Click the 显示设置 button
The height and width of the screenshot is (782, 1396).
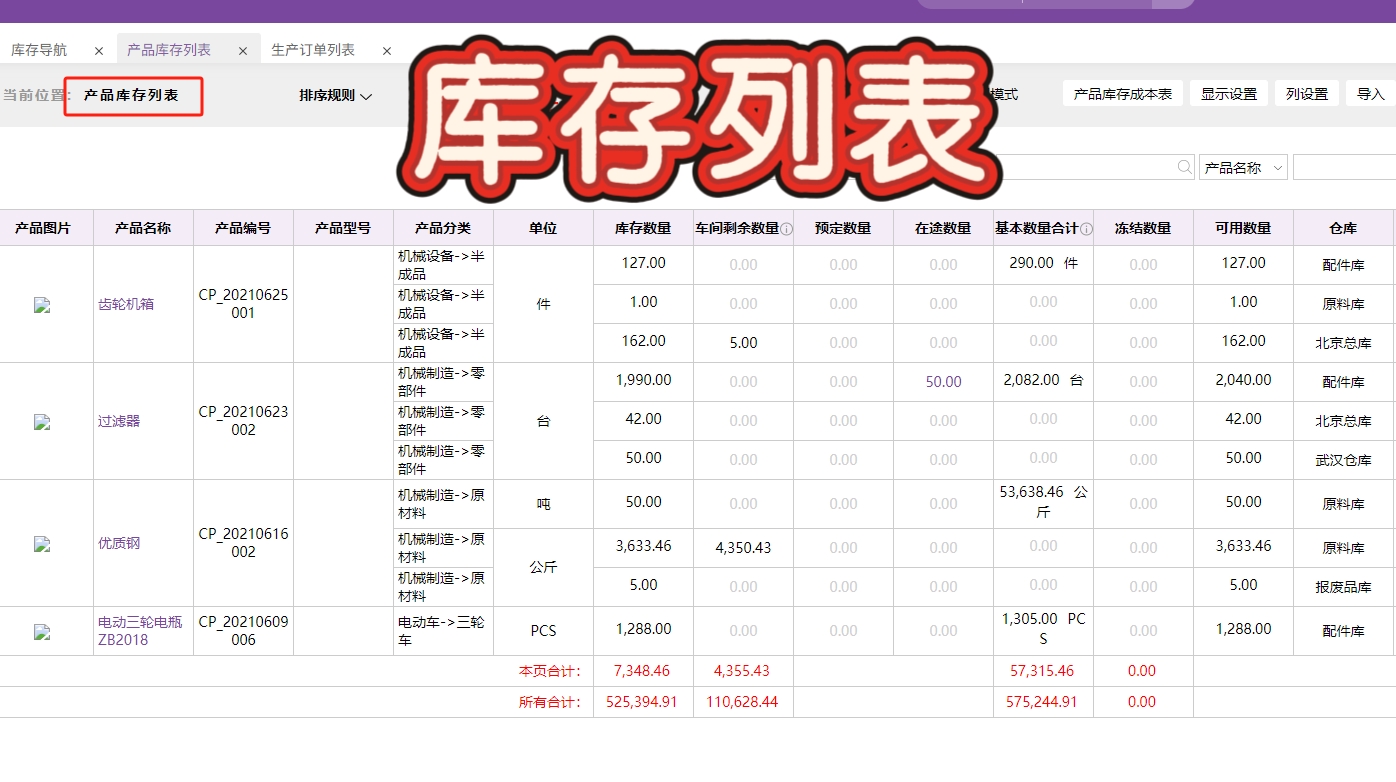[x=1229, y=94]
